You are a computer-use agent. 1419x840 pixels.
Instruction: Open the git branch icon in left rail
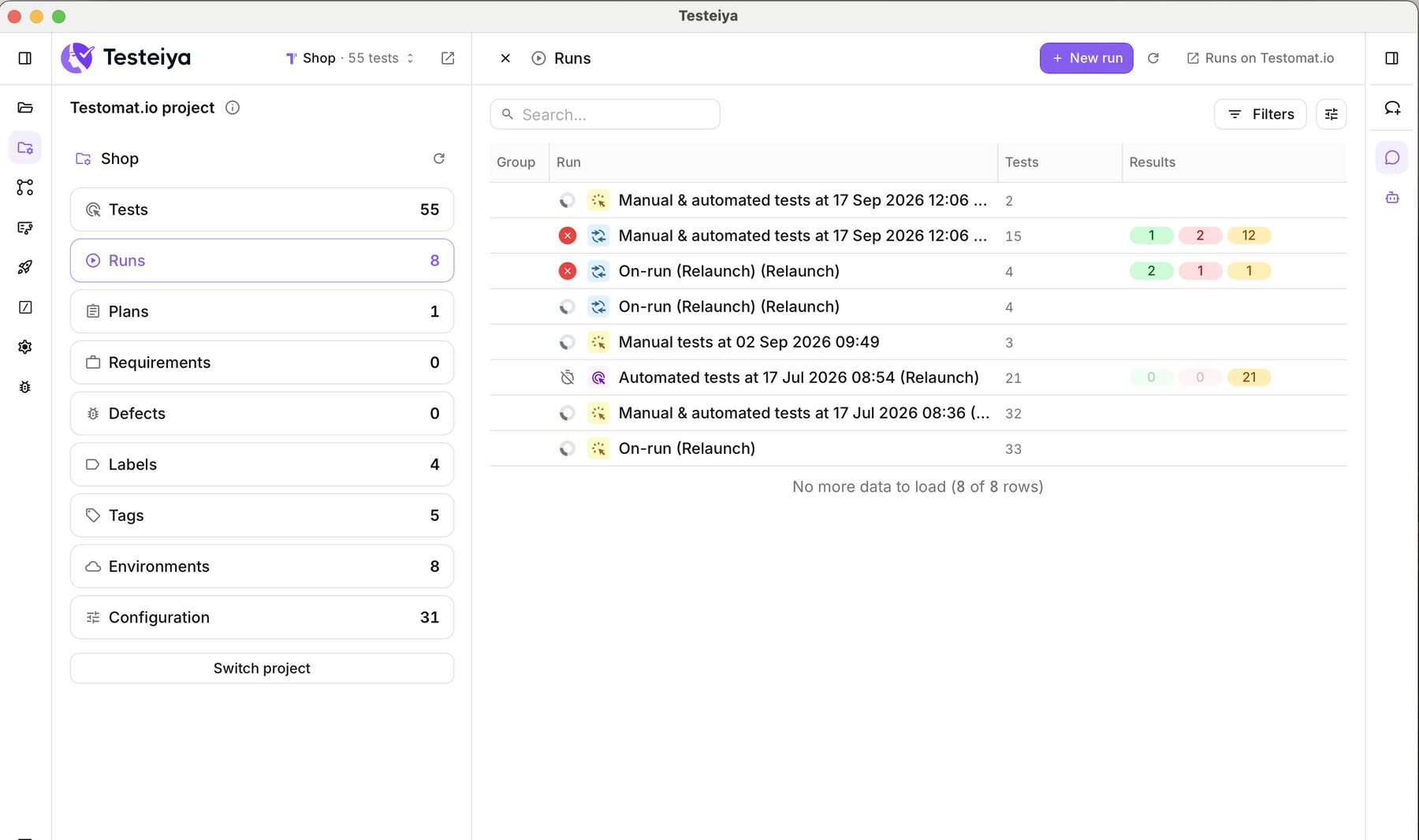pos(25,188)
